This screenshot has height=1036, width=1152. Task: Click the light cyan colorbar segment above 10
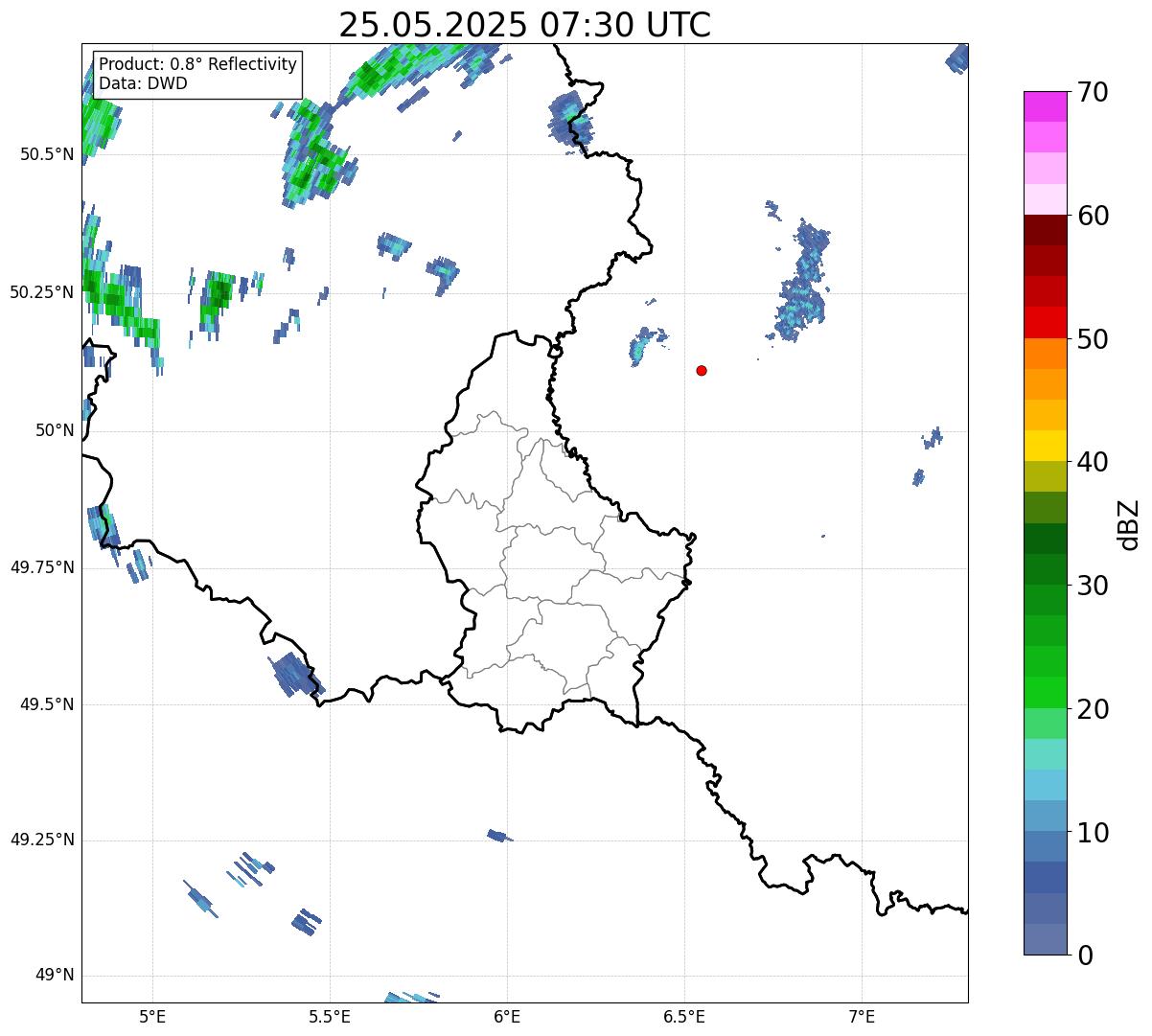(1046, 785)
